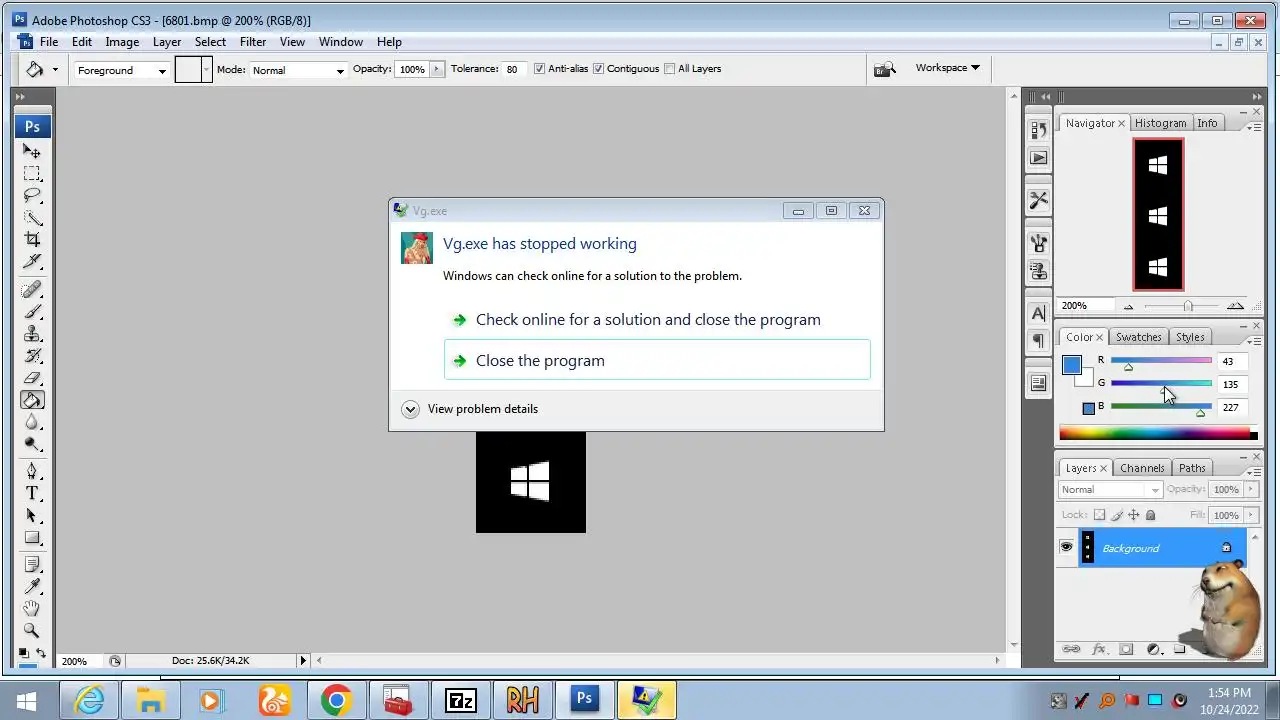Image resolution: width=1280 pixels, height=720 pixels.
Task: Select the Lasso tool
Action: coord(32,195)
